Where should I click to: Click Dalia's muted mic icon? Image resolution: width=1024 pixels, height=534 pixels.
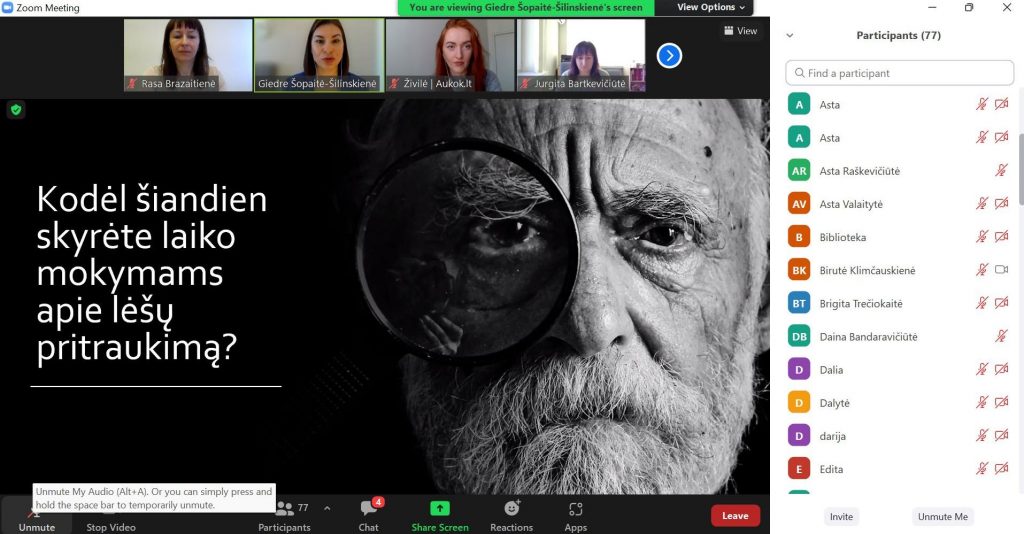[x=982, y=369]
